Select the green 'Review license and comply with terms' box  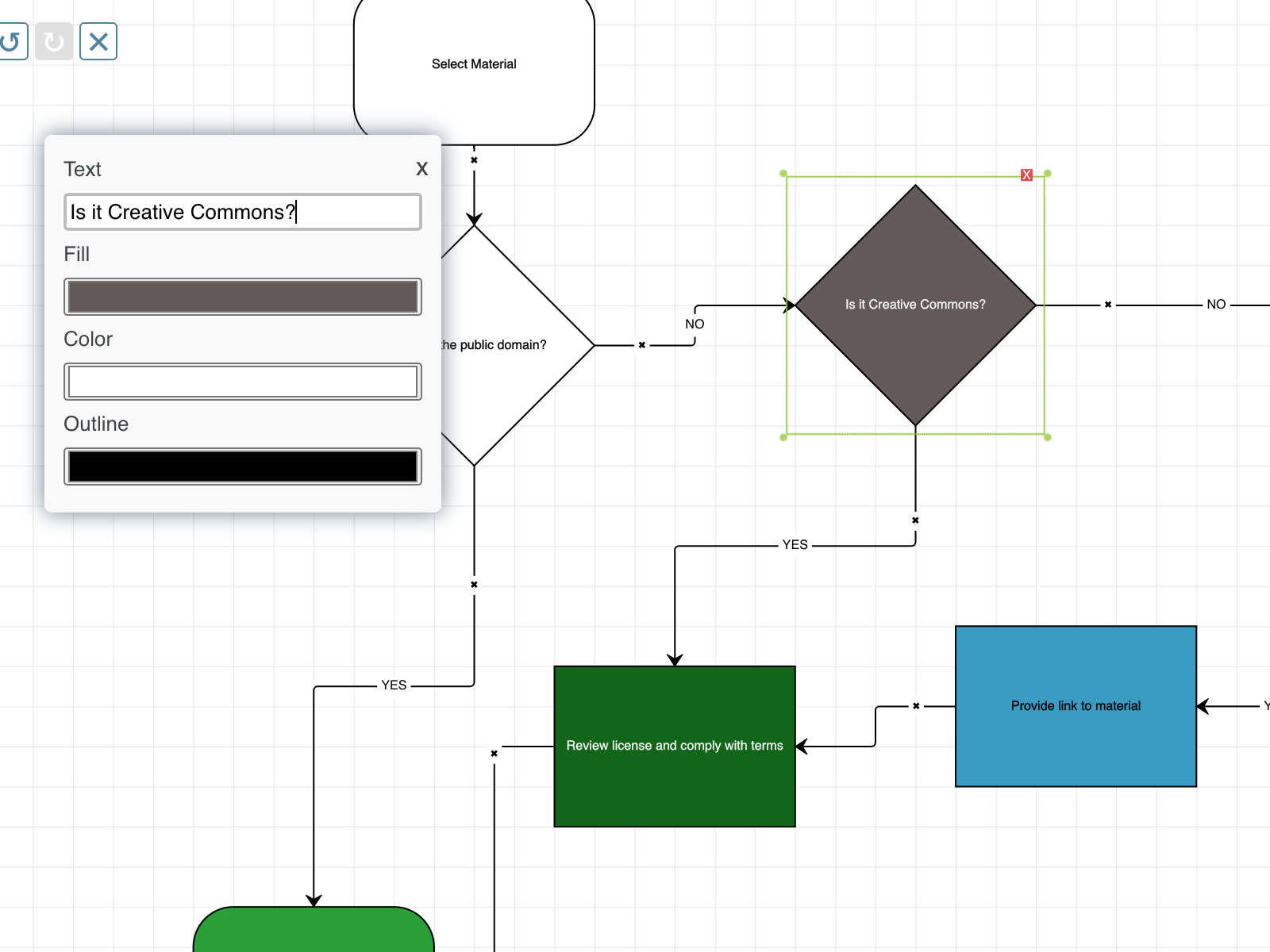pyautogui.click(x=674, y=746)
